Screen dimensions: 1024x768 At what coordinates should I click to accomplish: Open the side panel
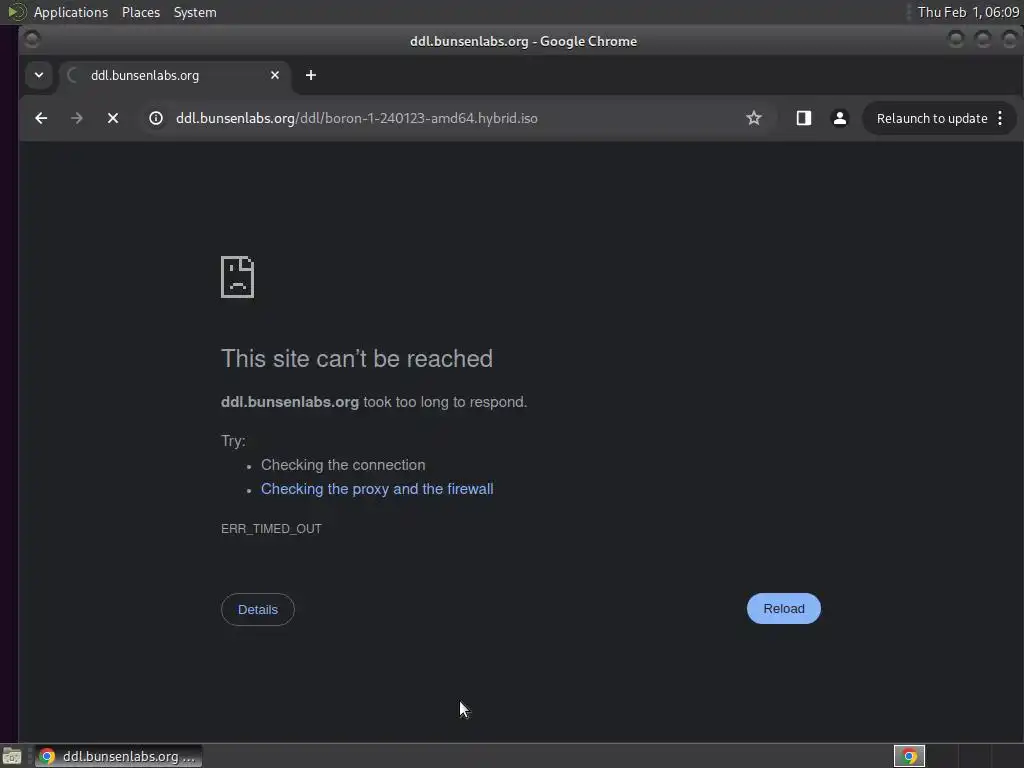(804, 118)
